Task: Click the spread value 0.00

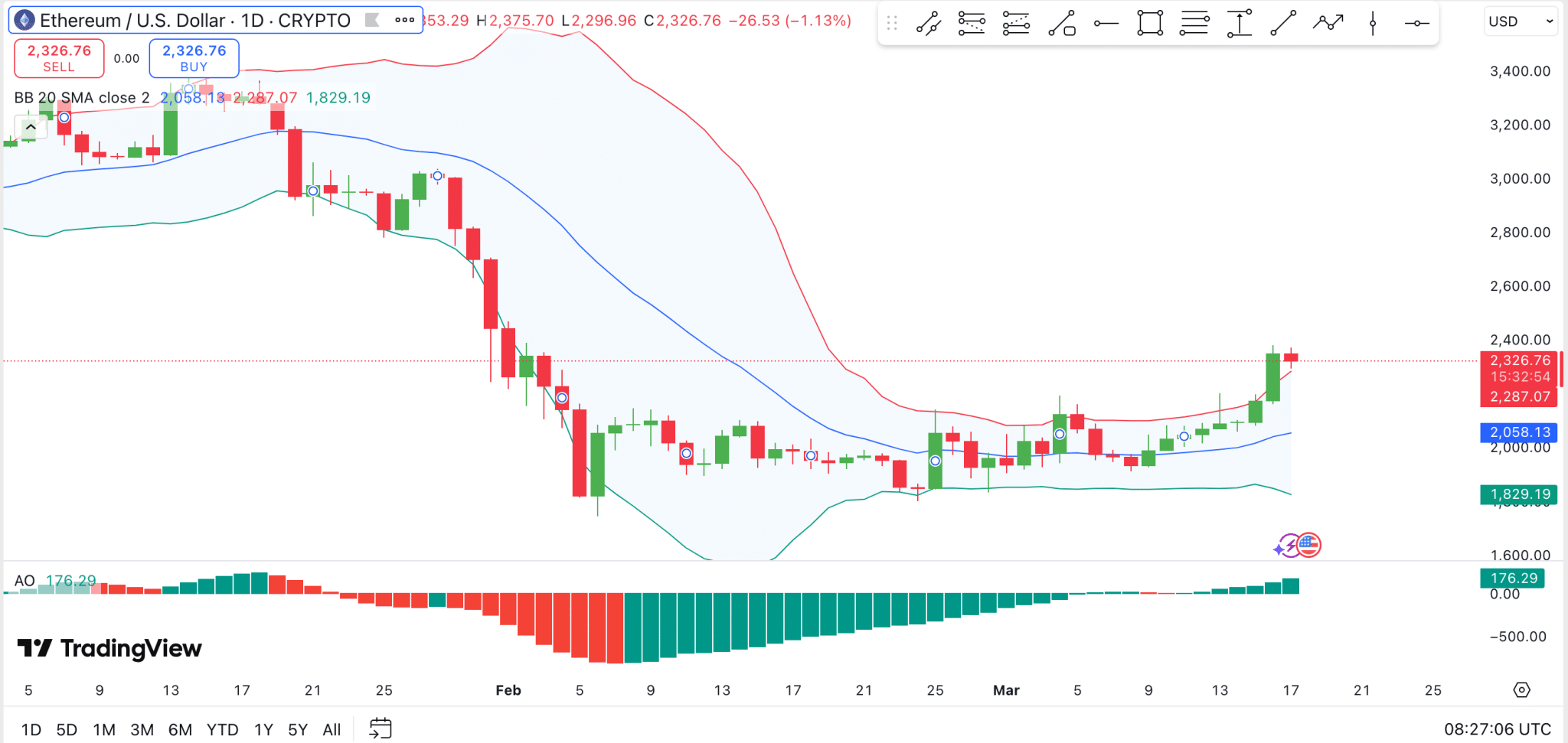Action: click(x=126, y=58)
